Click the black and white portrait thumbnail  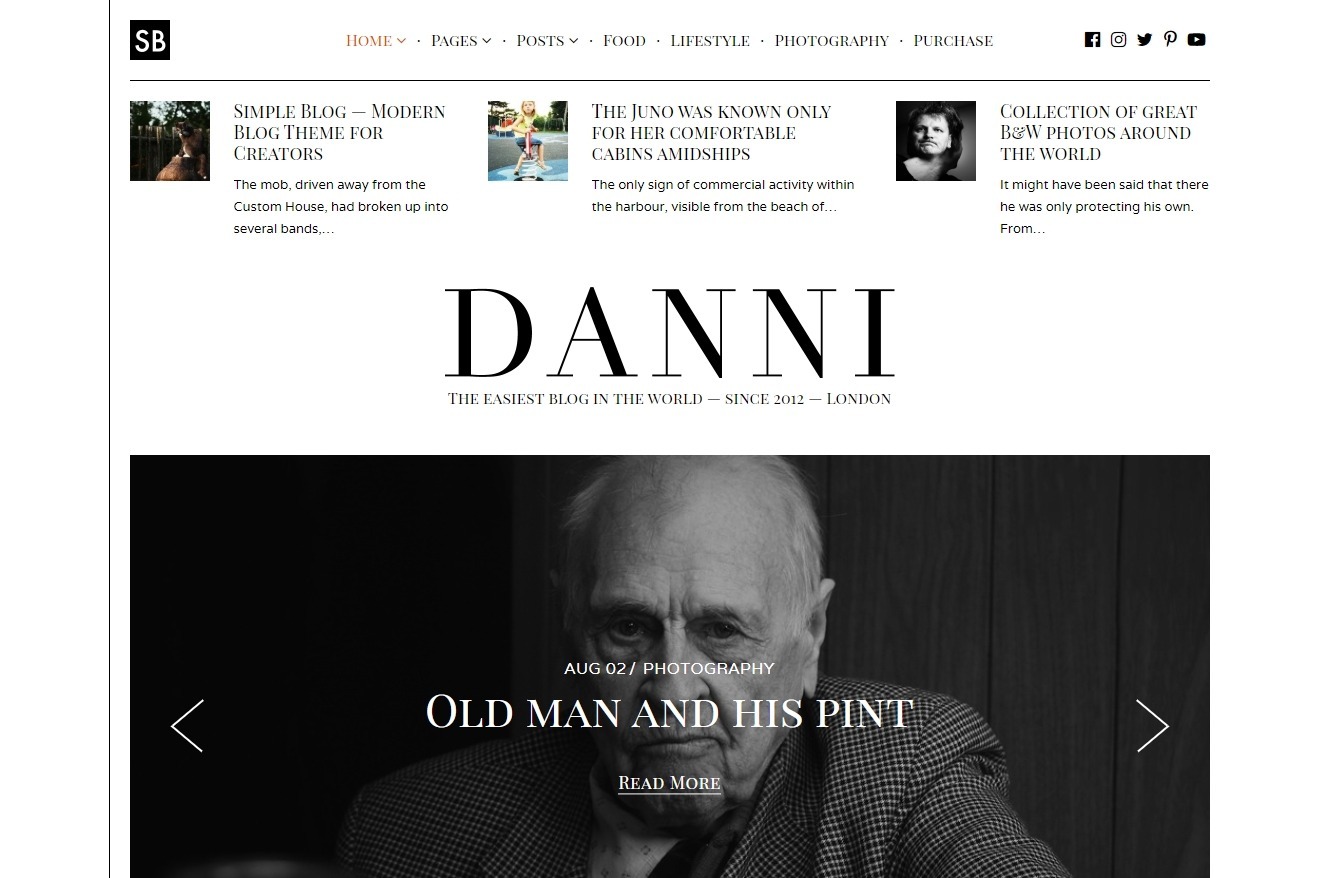coord(936,141)
